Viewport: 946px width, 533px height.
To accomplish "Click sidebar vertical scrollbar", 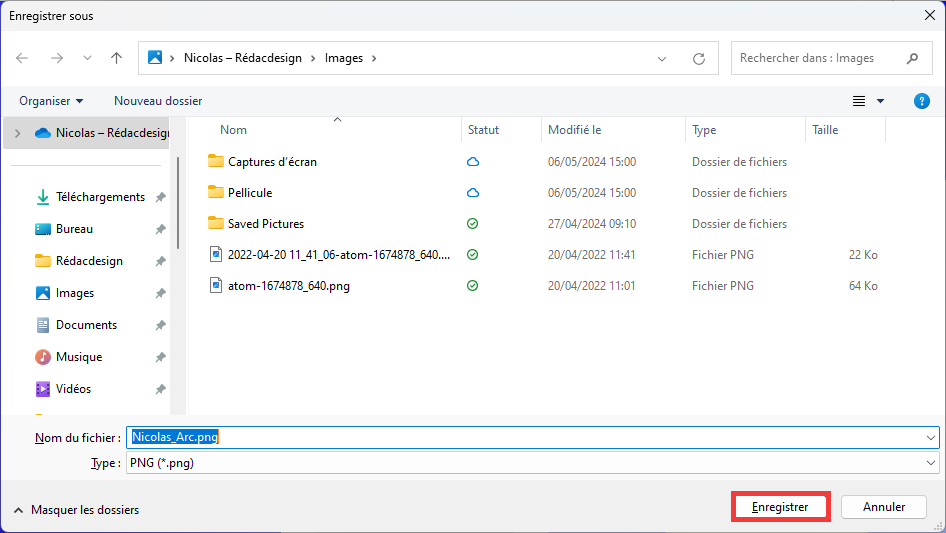I will tap(178, 202).
